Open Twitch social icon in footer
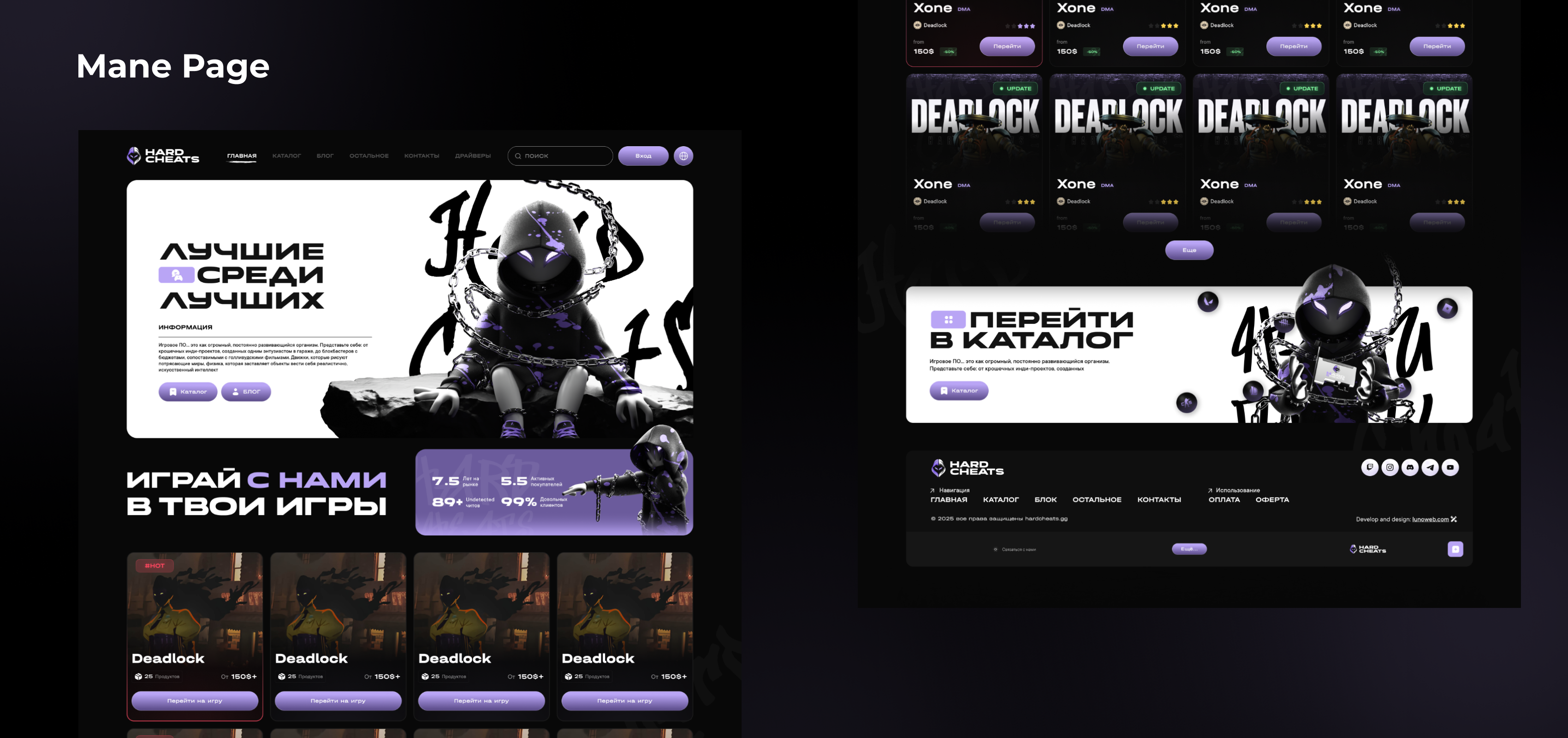 pos(1370,467)
